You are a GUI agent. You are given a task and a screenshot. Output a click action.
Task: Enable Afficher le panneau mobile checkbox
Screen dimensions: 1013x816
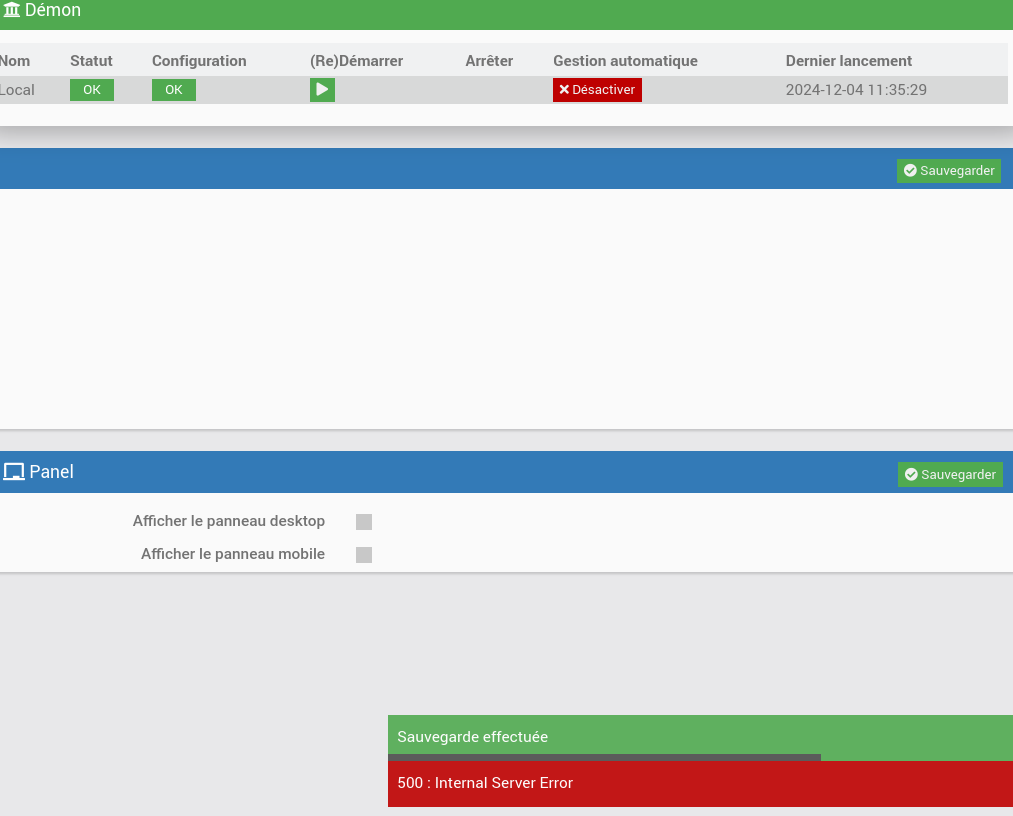(x=364, y=555)
